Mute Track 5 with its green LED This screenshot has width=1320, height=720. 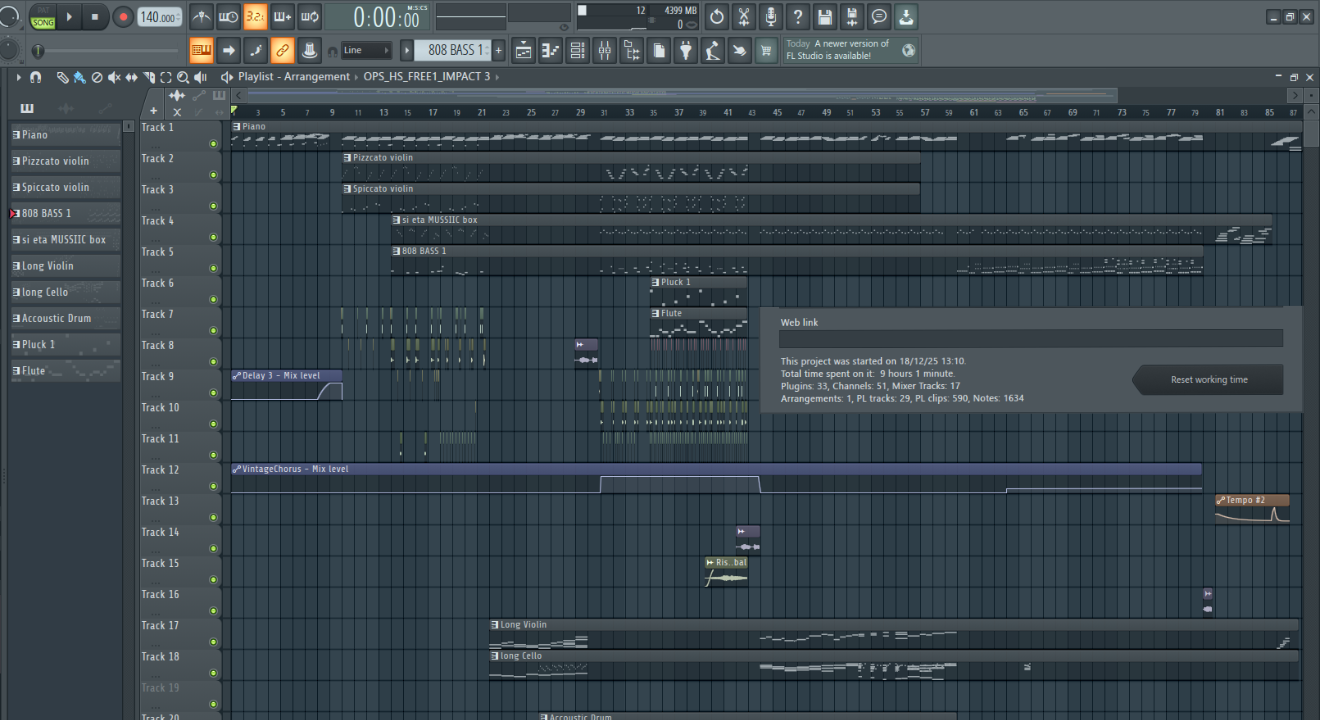coord(213,268)
